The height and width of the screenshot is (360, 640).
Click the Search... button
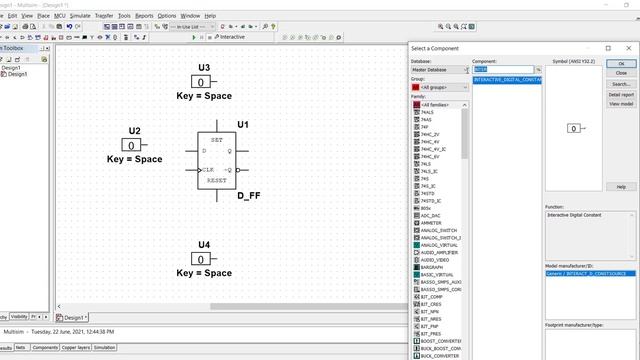tap(621, 84)
